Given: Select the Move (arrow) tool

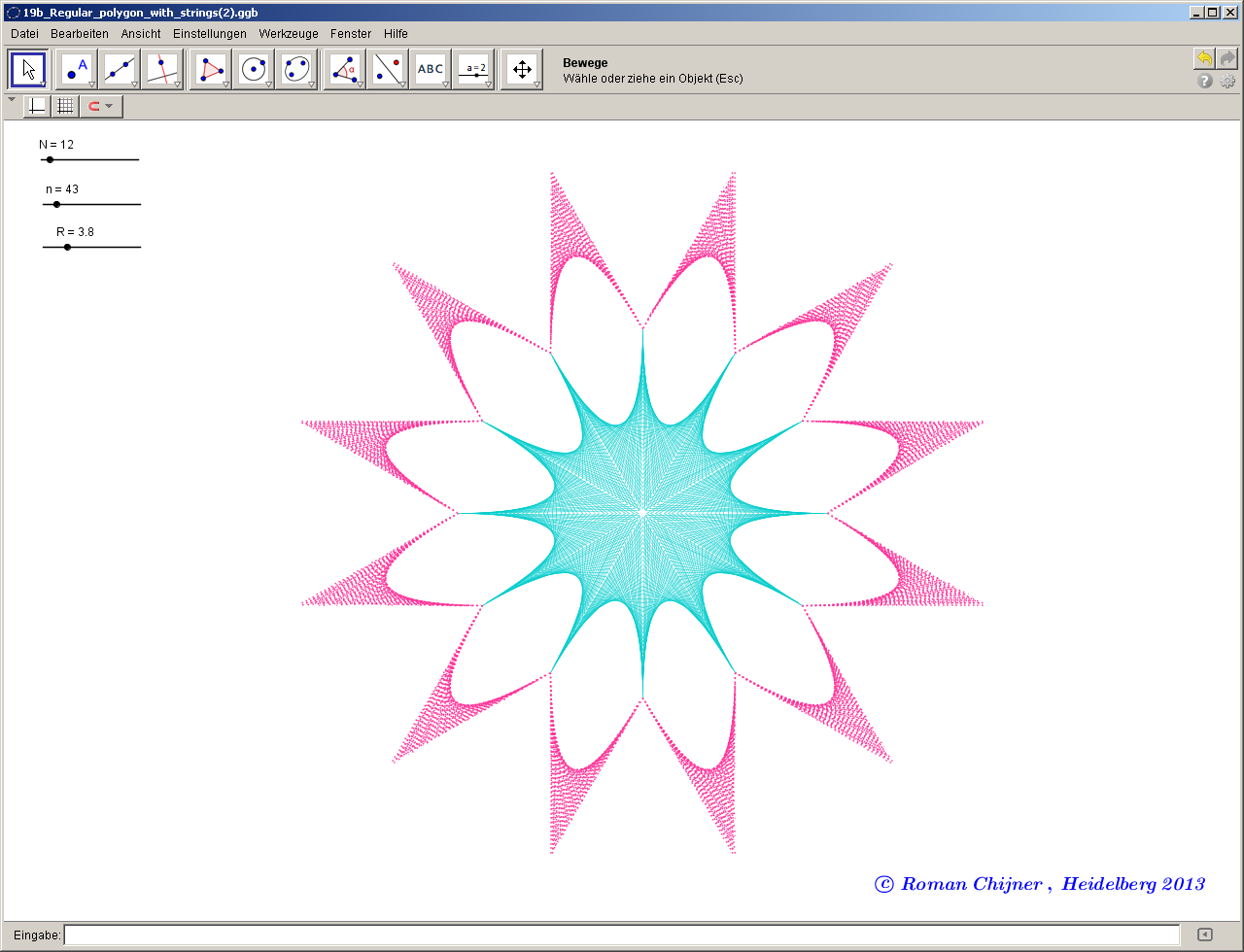Looking at the screenshot, I should (28, 70).
